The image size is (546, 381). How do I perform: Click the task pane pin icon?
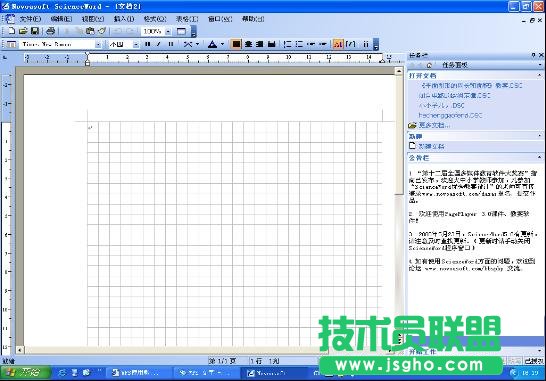(x=533, y=55)
